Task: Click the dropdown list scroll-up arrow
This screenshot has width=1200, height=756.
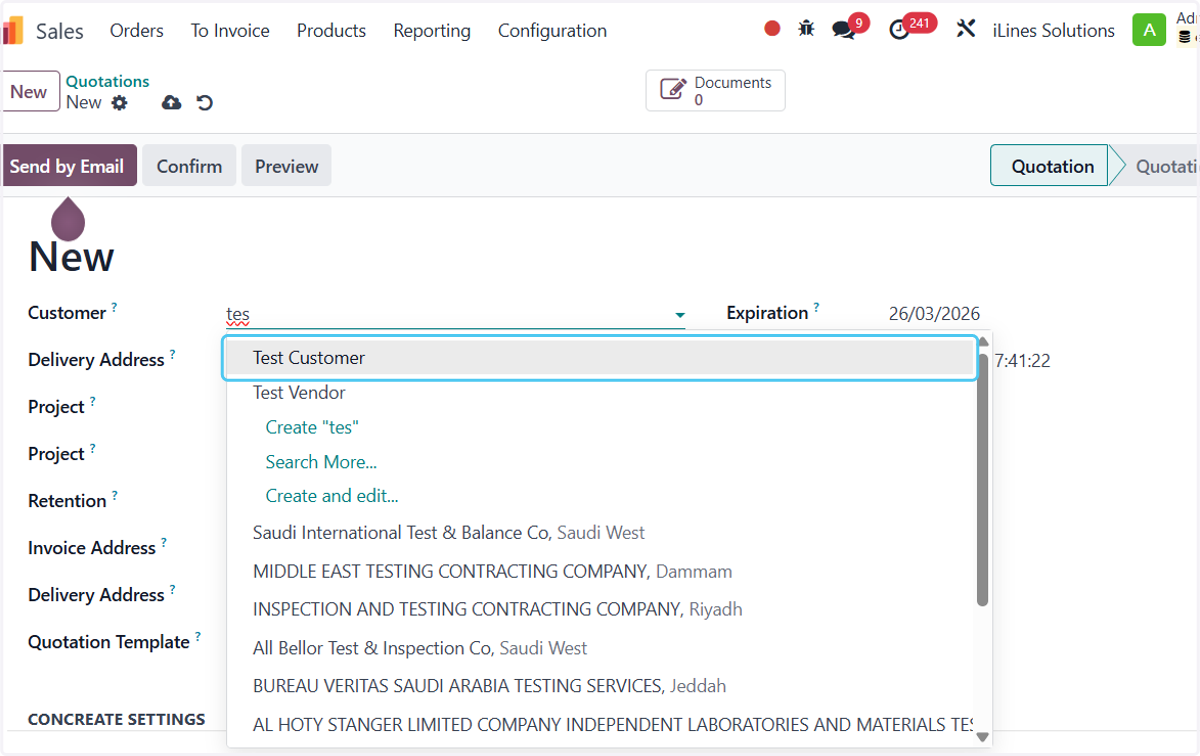Action: coord(983,342)
